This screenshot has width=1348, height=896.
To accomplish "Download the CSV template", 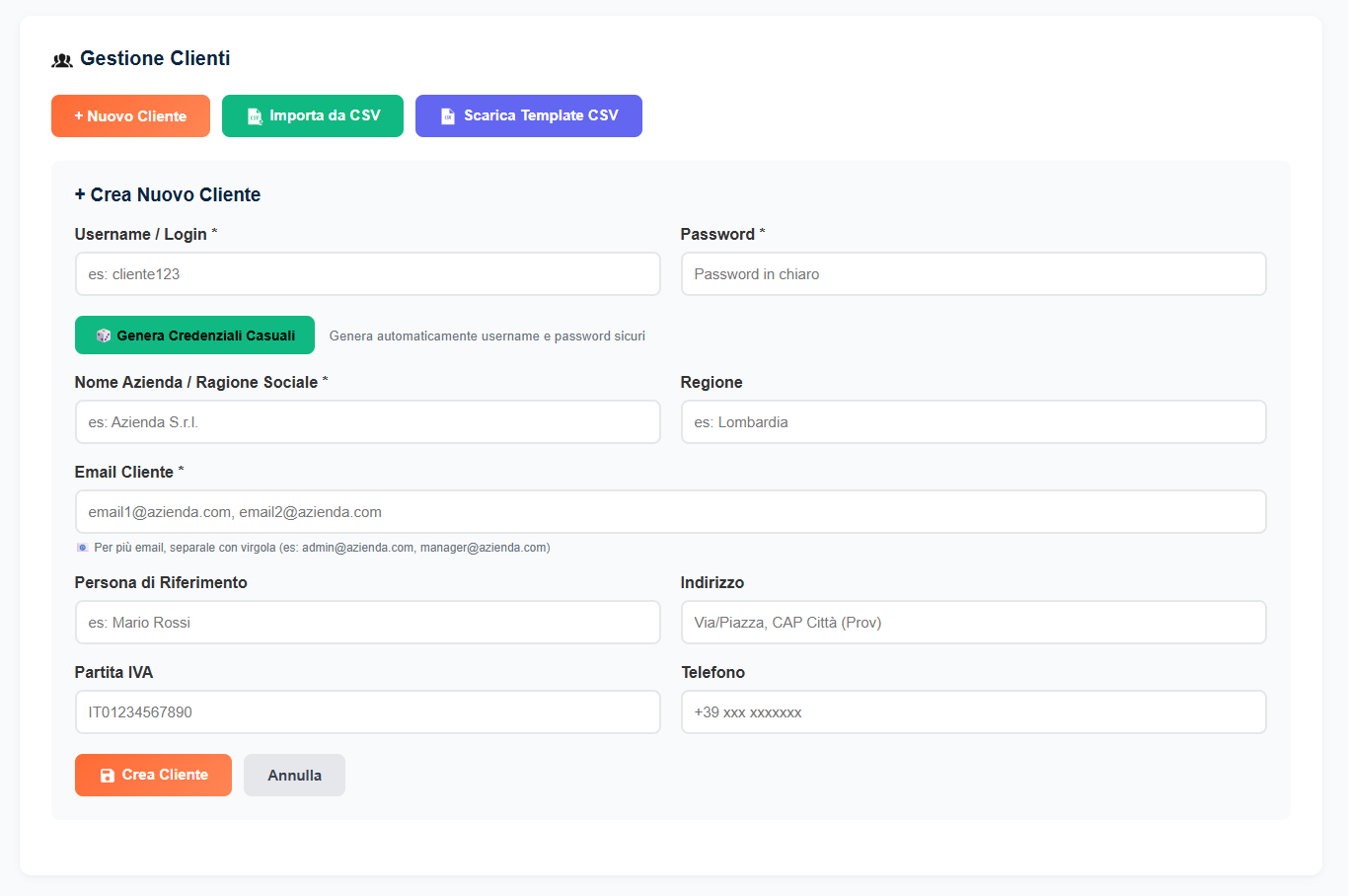I will 528,115.
